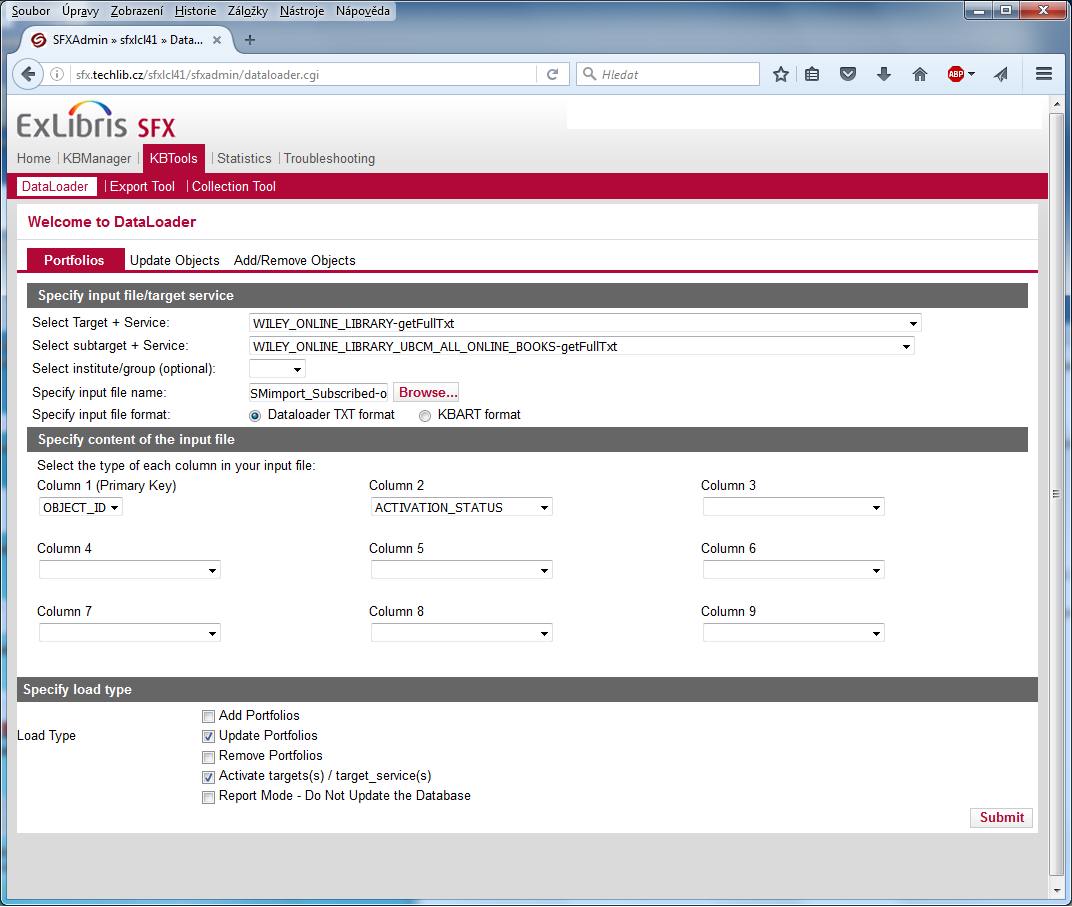Open the bookmarks list icon

tap(812, 75)
